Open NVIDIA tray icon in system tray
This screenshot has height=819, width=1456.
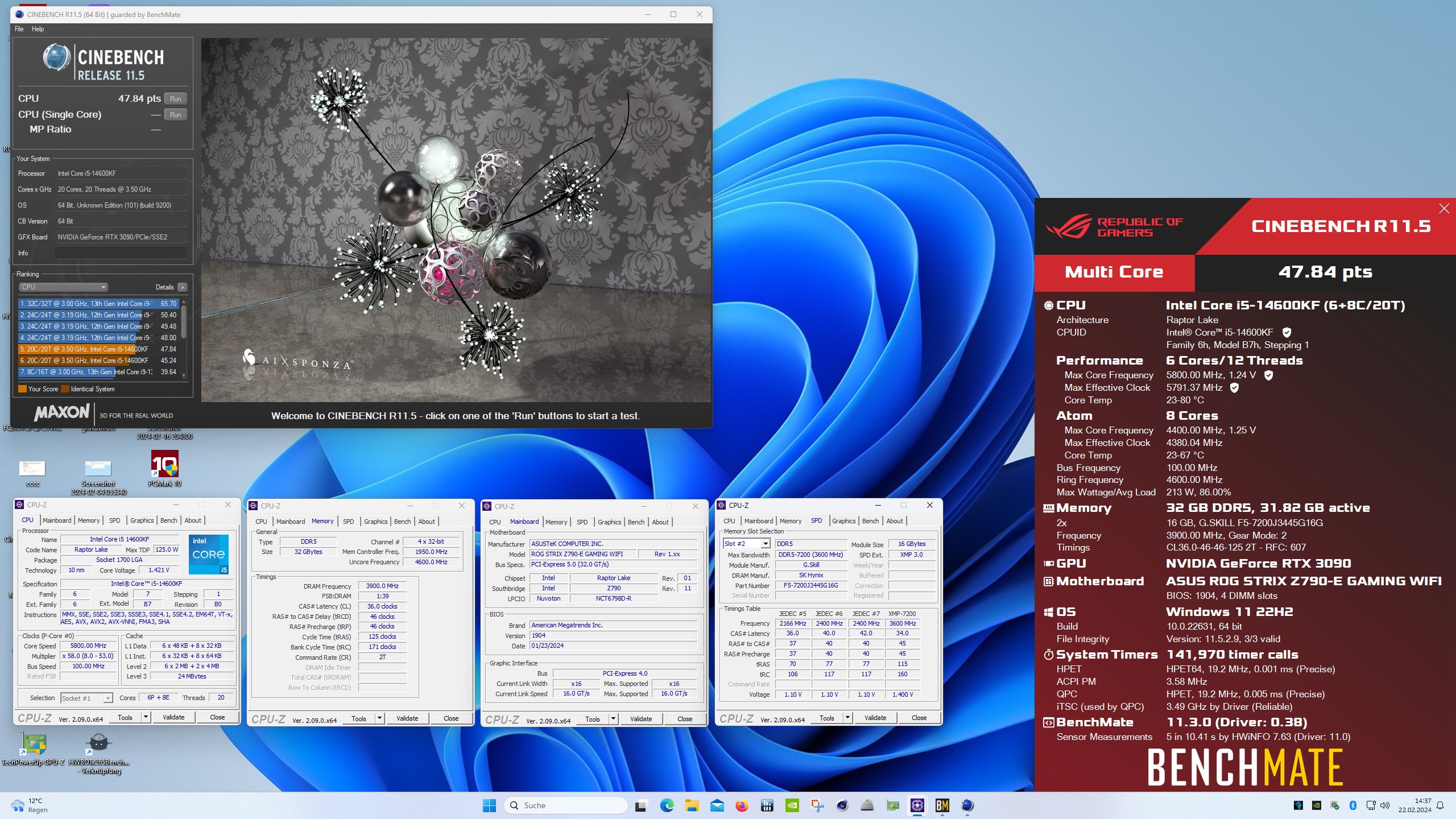pos(1316,805)
